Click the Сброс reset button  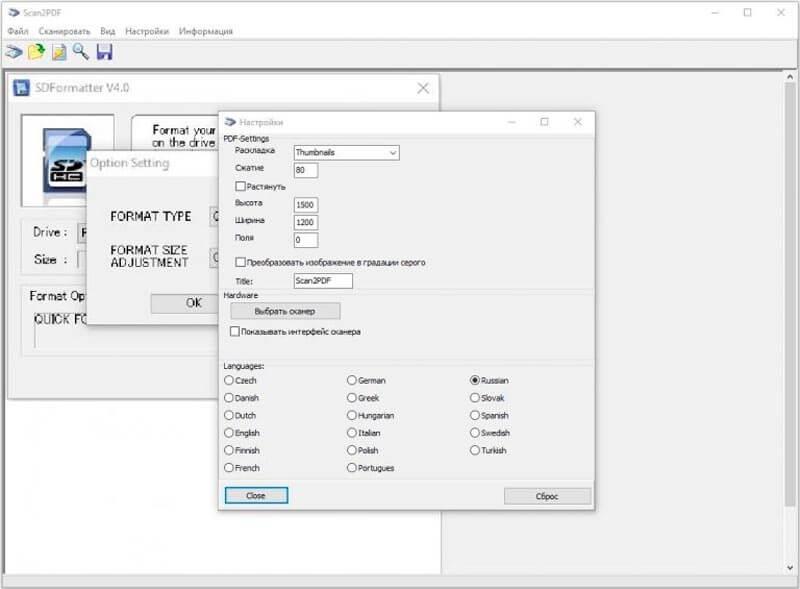tap(547, 496)
